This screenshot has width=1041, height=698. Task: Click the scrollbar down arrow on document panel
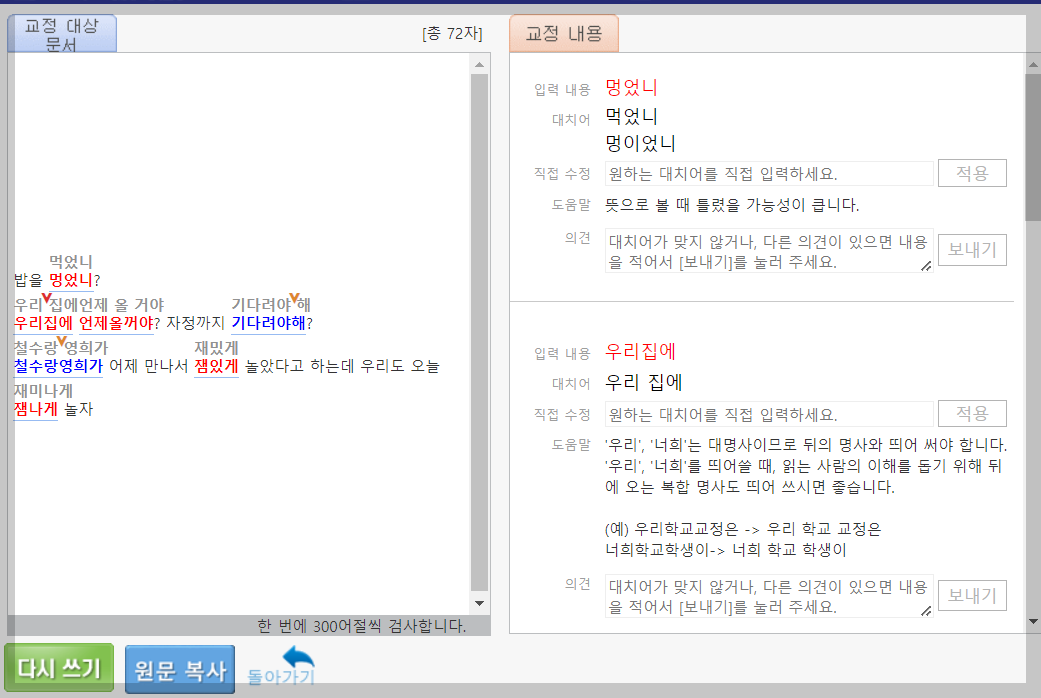point(479,604)
